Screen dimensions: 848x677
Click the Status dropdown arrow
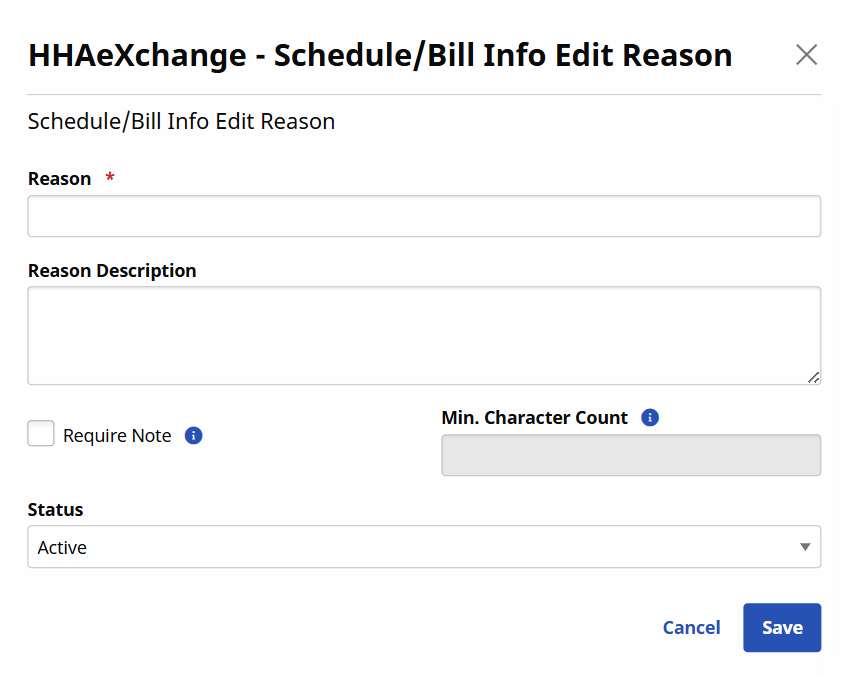click(805, 547)
